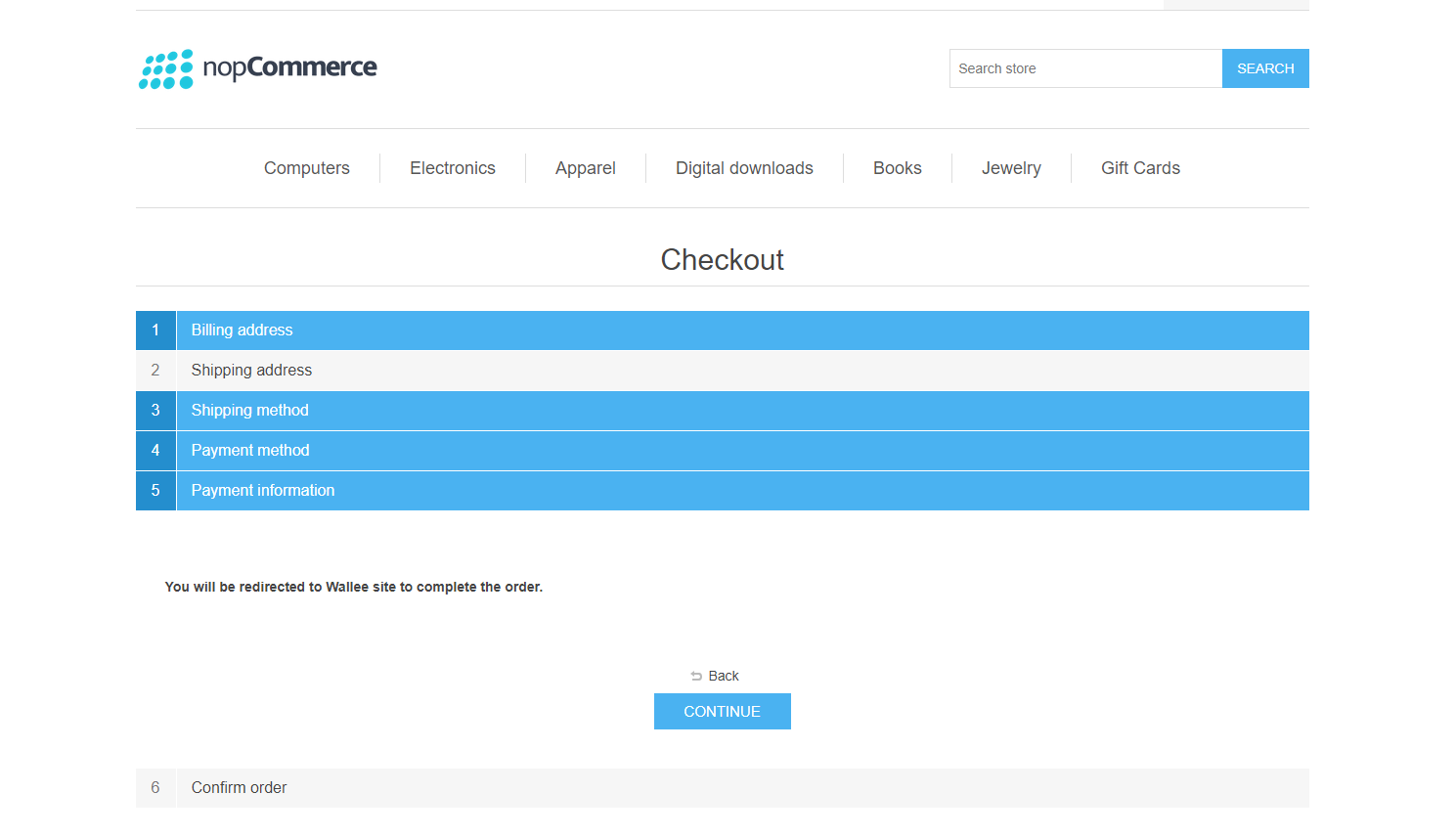Image resolution: width=1456 pixels, height=837 pixels.
Task: Select Apparel from the navigation
Action: (585, 167)
